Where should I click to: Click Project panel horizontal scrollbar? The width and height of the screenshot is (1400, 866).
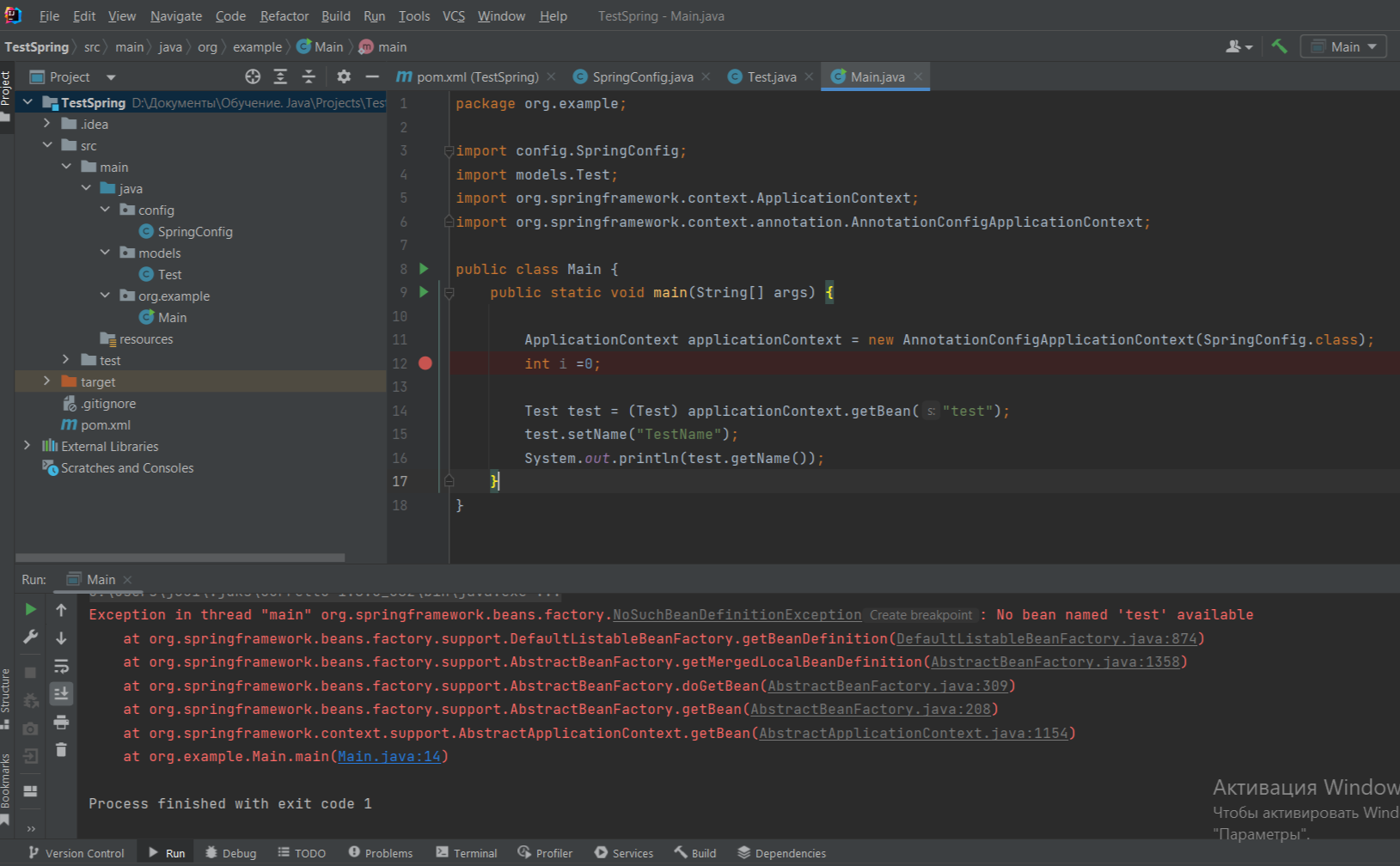click(x=180, y=558)
